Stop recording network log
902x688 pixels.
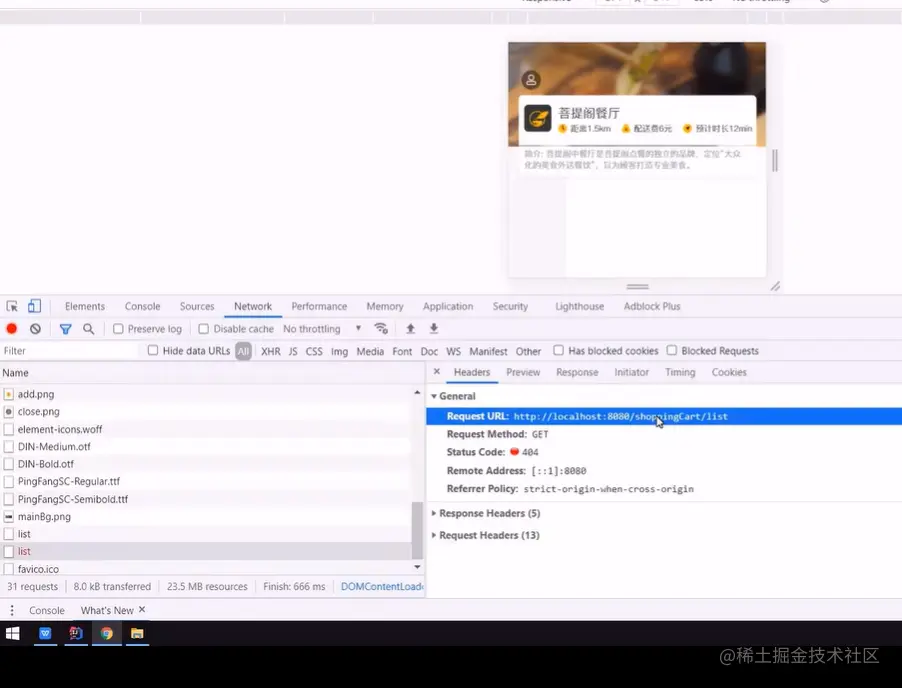click(12, 328)
